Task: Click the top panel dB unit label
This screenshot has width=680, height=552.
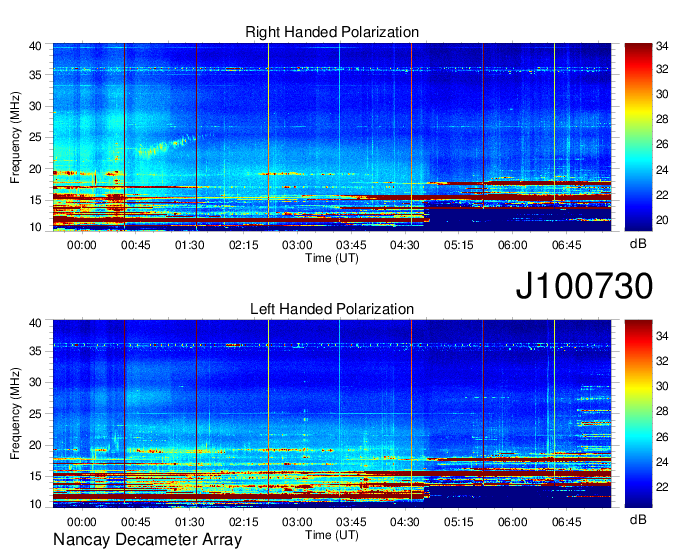Action: [638, 244]
